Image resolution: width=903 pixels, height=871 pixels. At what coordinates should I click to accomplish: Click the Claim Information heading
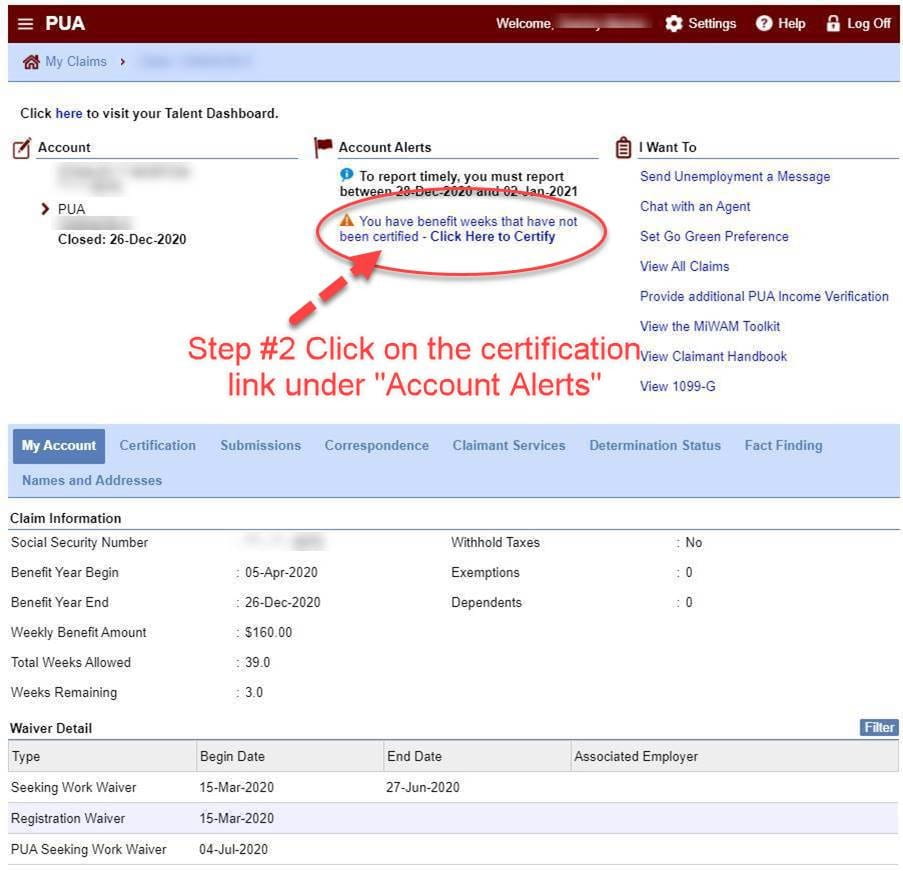click(66, 518)
